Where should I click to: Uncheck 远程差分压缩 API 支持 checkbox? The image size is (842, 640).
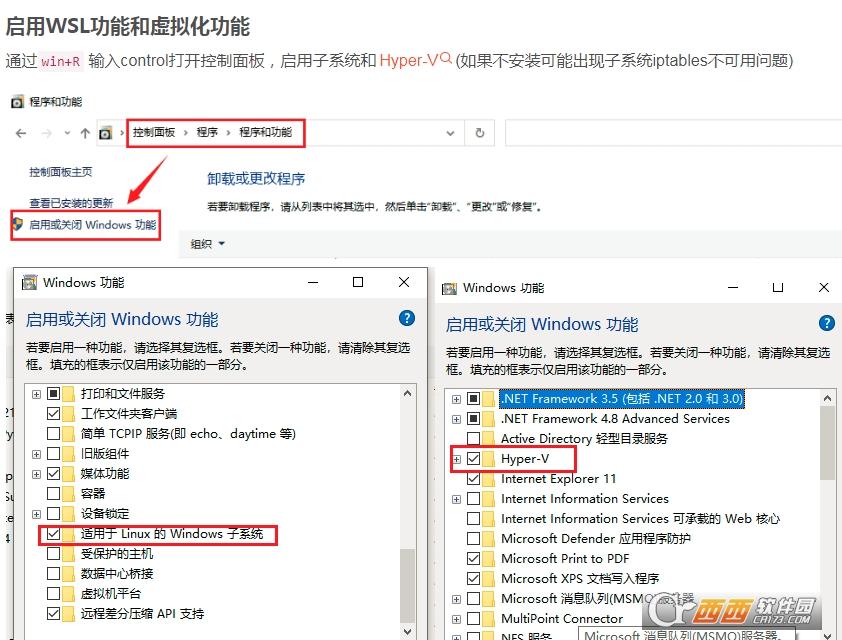coord(53,613)
